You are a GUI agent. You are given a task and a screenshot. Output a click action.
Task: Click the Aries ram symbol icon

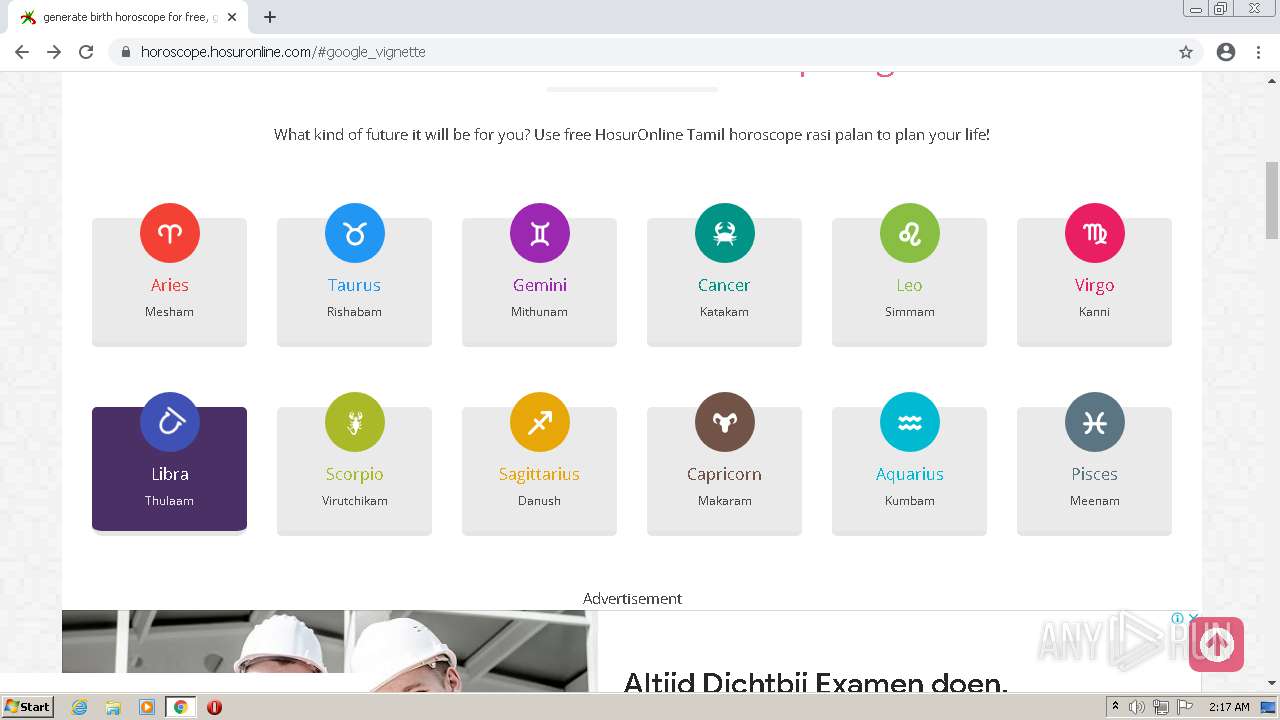(170, 233)
